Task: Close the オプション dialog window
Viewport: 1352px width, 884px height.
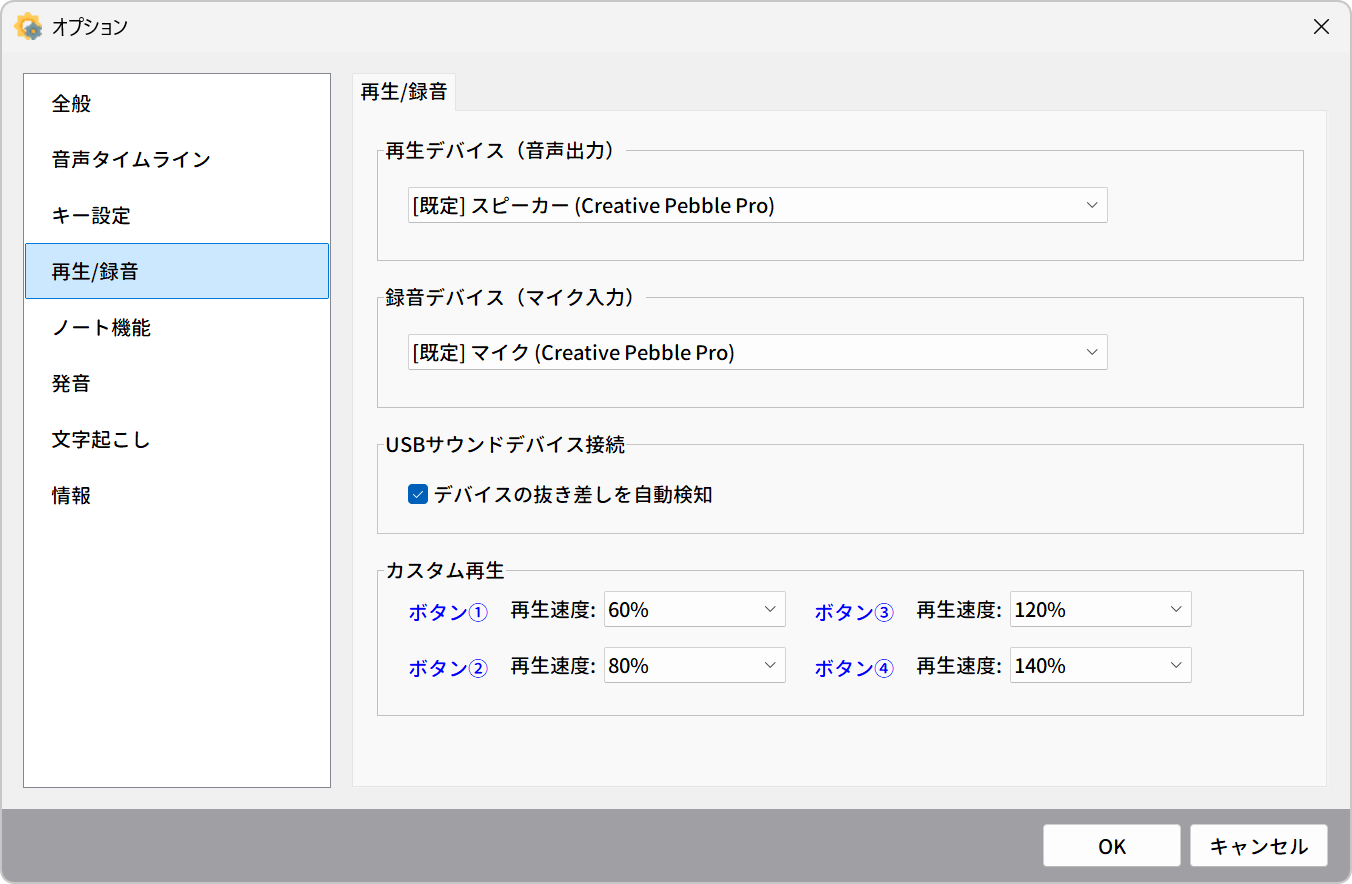Action: pyautogui.click(x=1321, y=27)
